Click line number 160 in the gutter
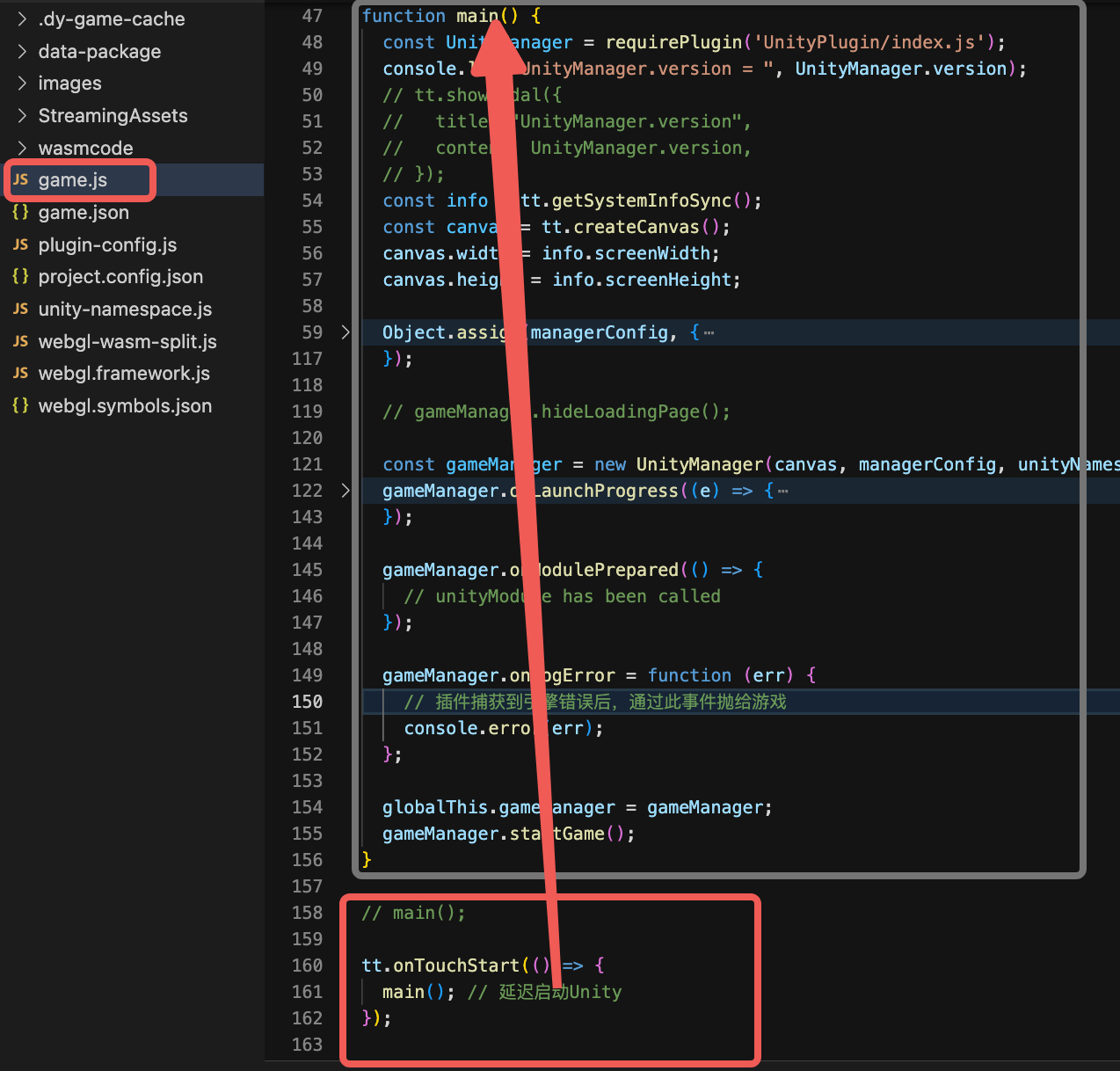 (307, 965)
